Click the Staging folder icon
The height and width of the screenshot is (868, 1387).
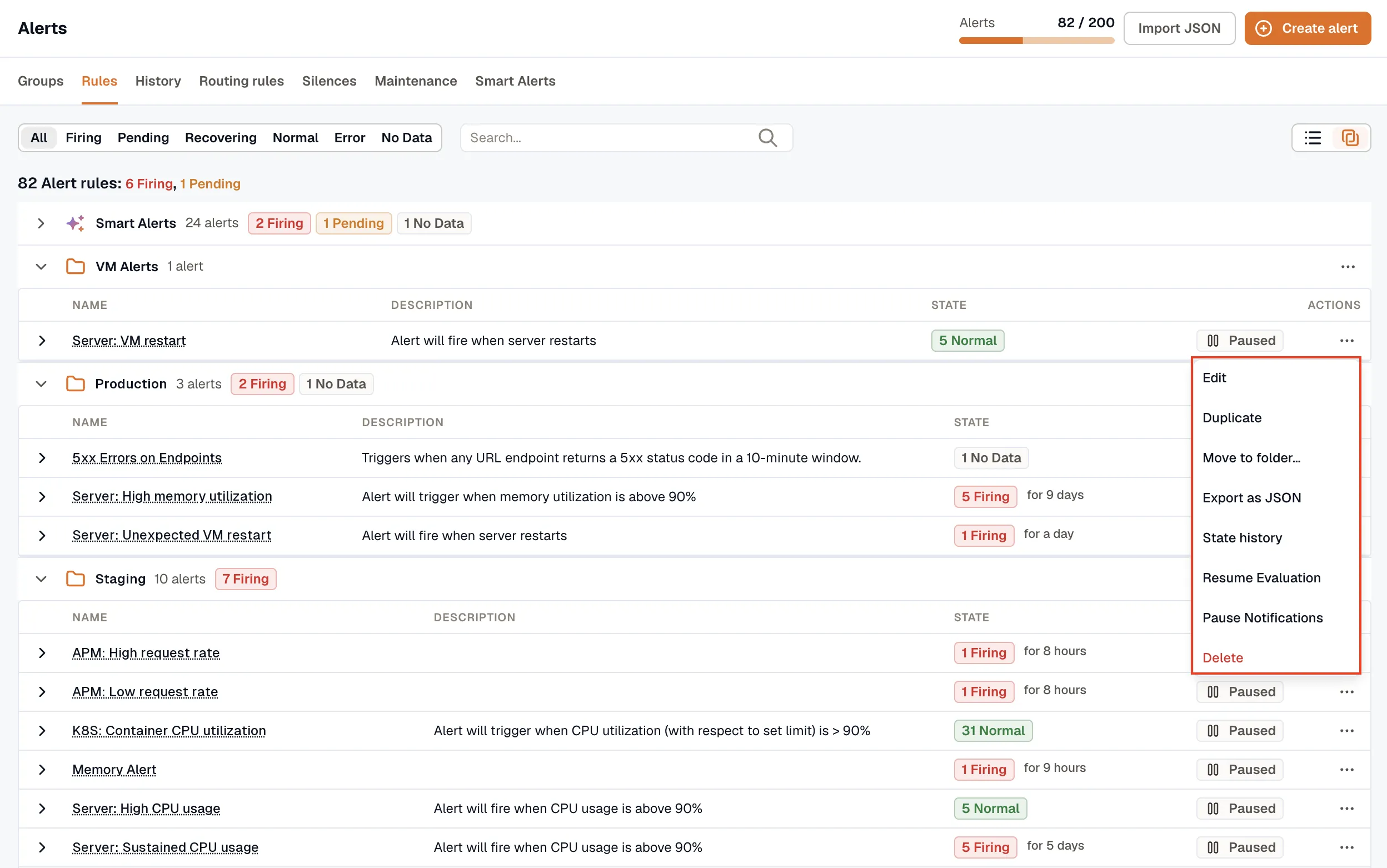click(x=75, y=578)
